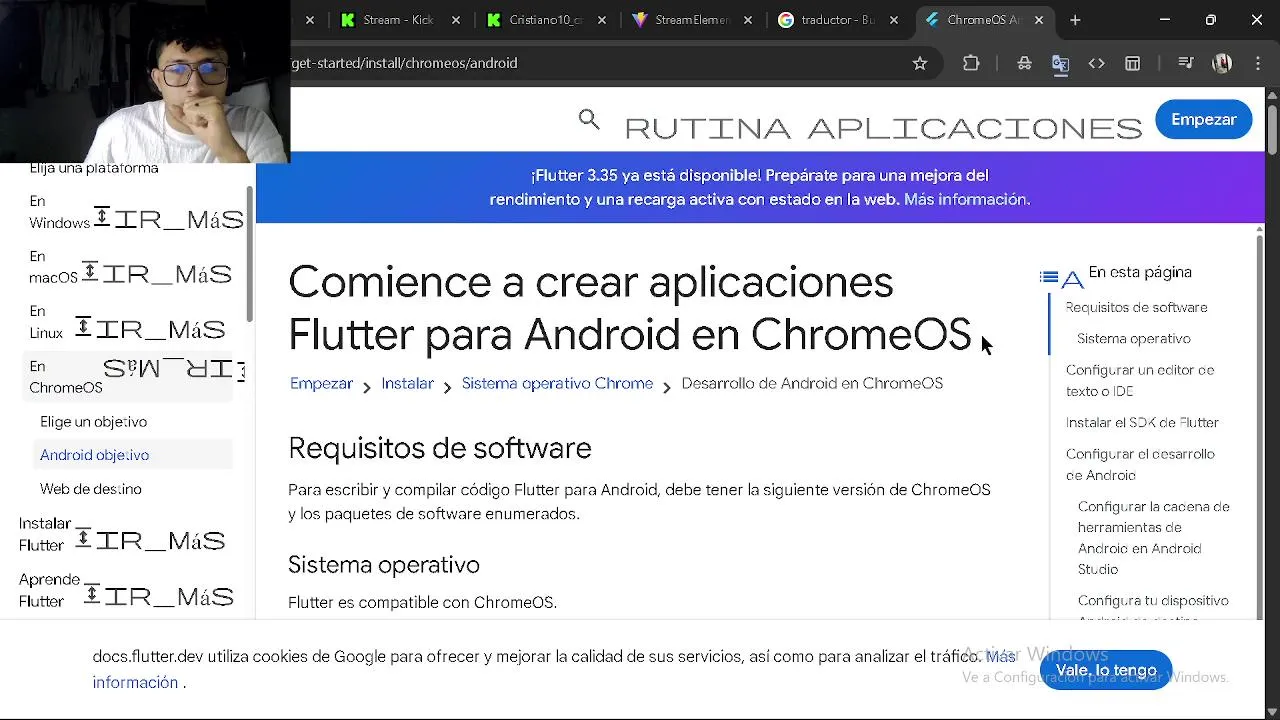Close the "Cristiano10_c" tab

(x=602, y=20)
